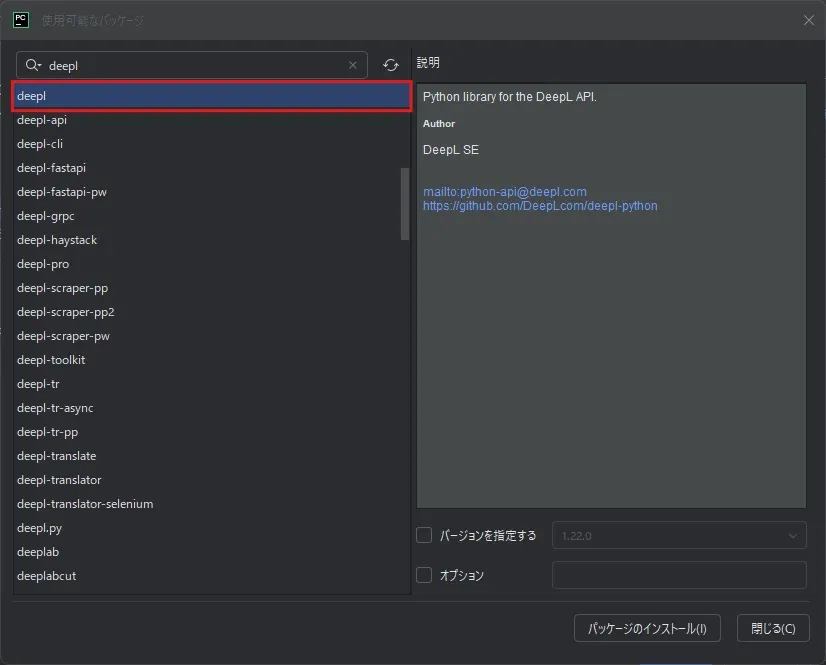Image resolution: width=826 pixels, height=665 pixels.
Task: Close the available packages dialog
Action: tap(809, 20)
